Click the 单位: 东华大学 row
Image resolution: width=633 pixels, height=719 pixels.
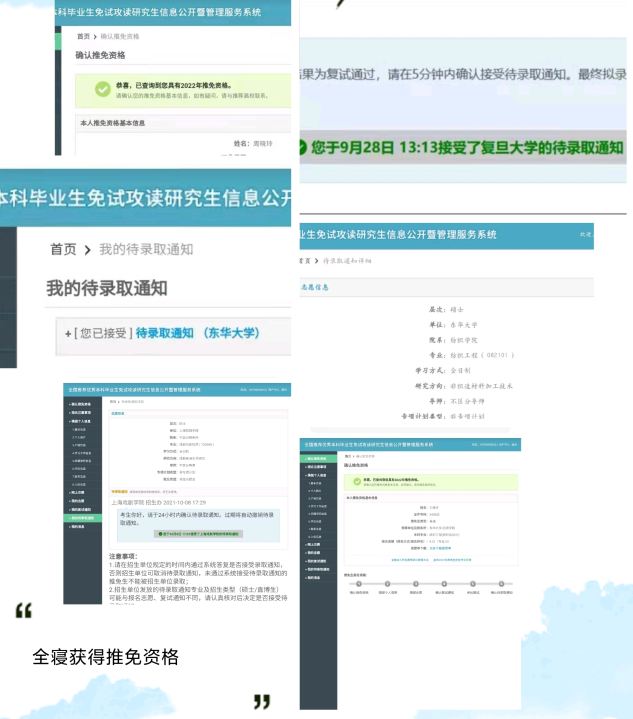(453, 325)
